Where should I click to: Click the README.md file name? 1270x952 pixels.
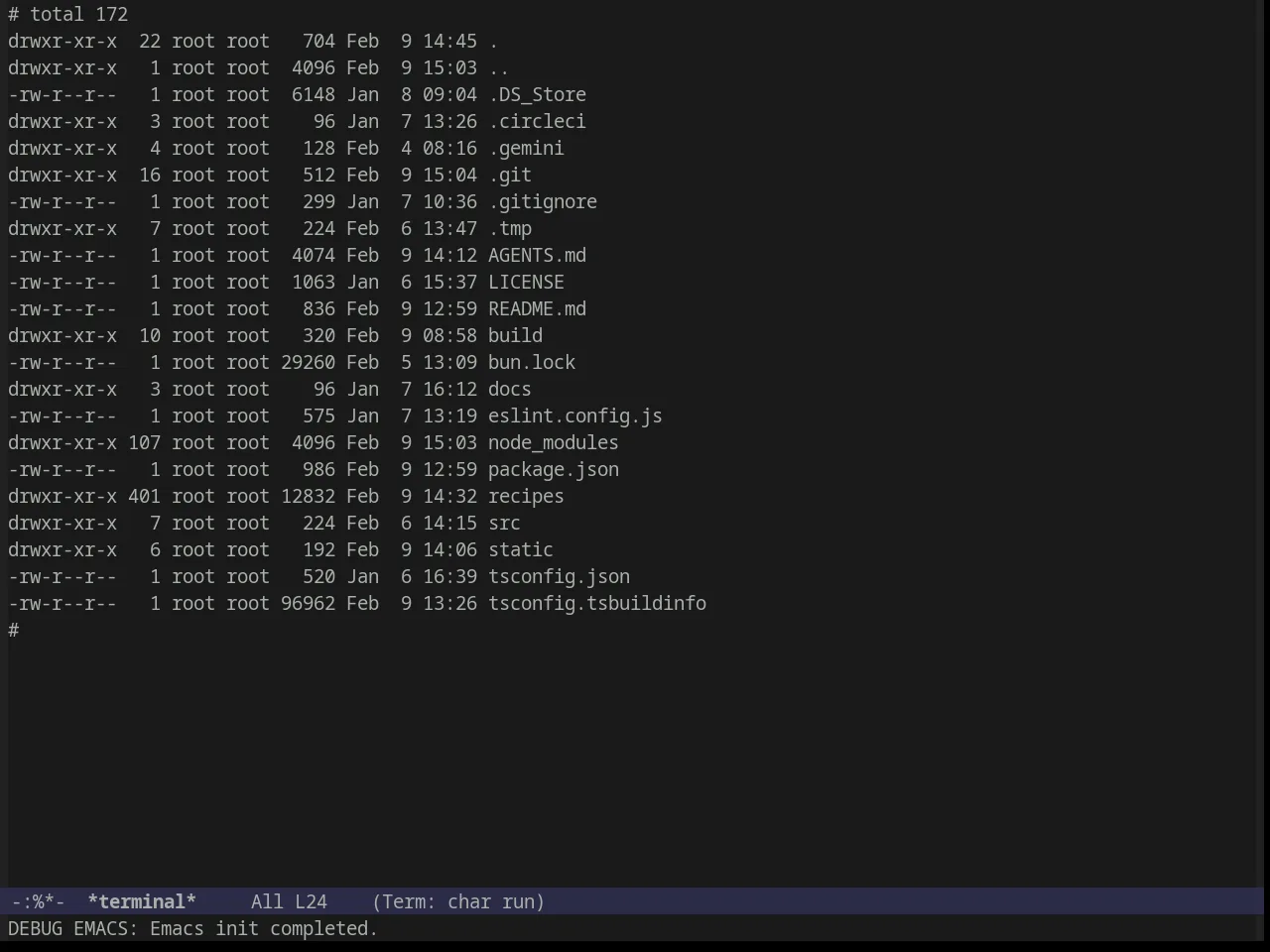pyautogui.click(x=537, y=309)
